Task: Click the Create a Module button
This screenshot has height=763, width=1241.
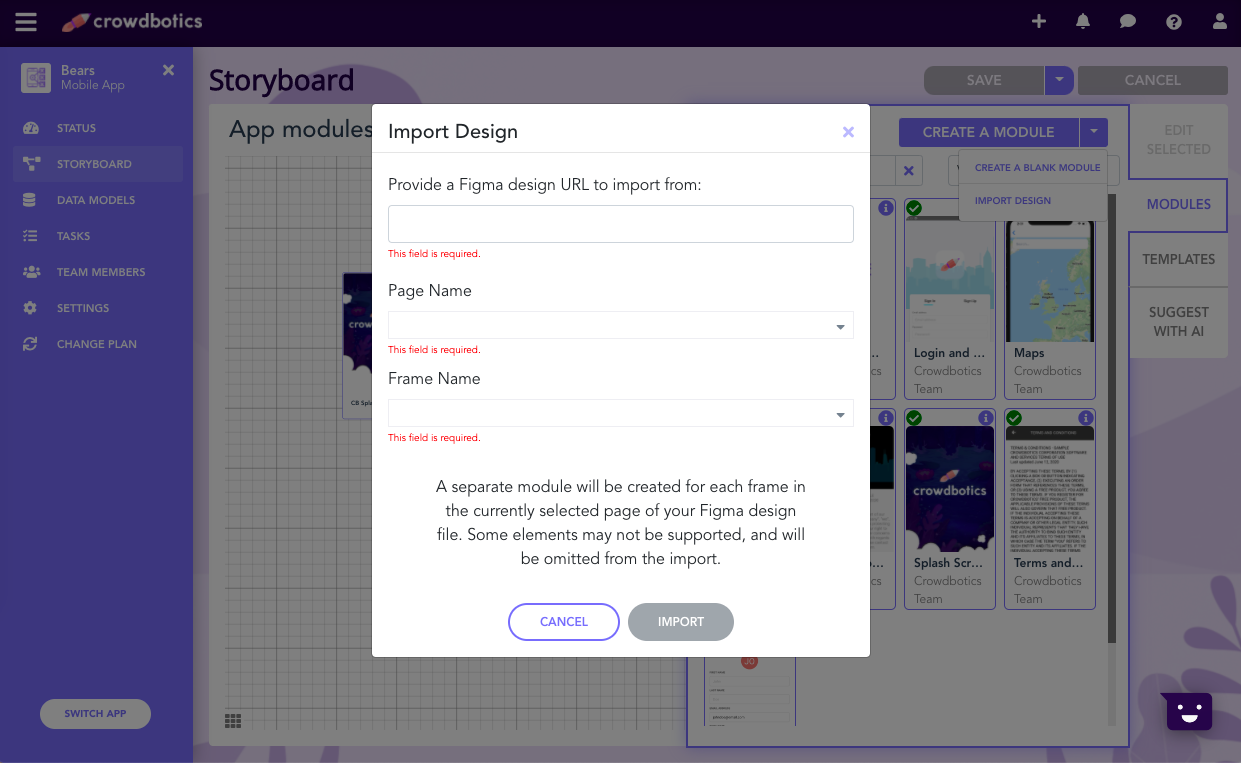Action: click(989, 132)
